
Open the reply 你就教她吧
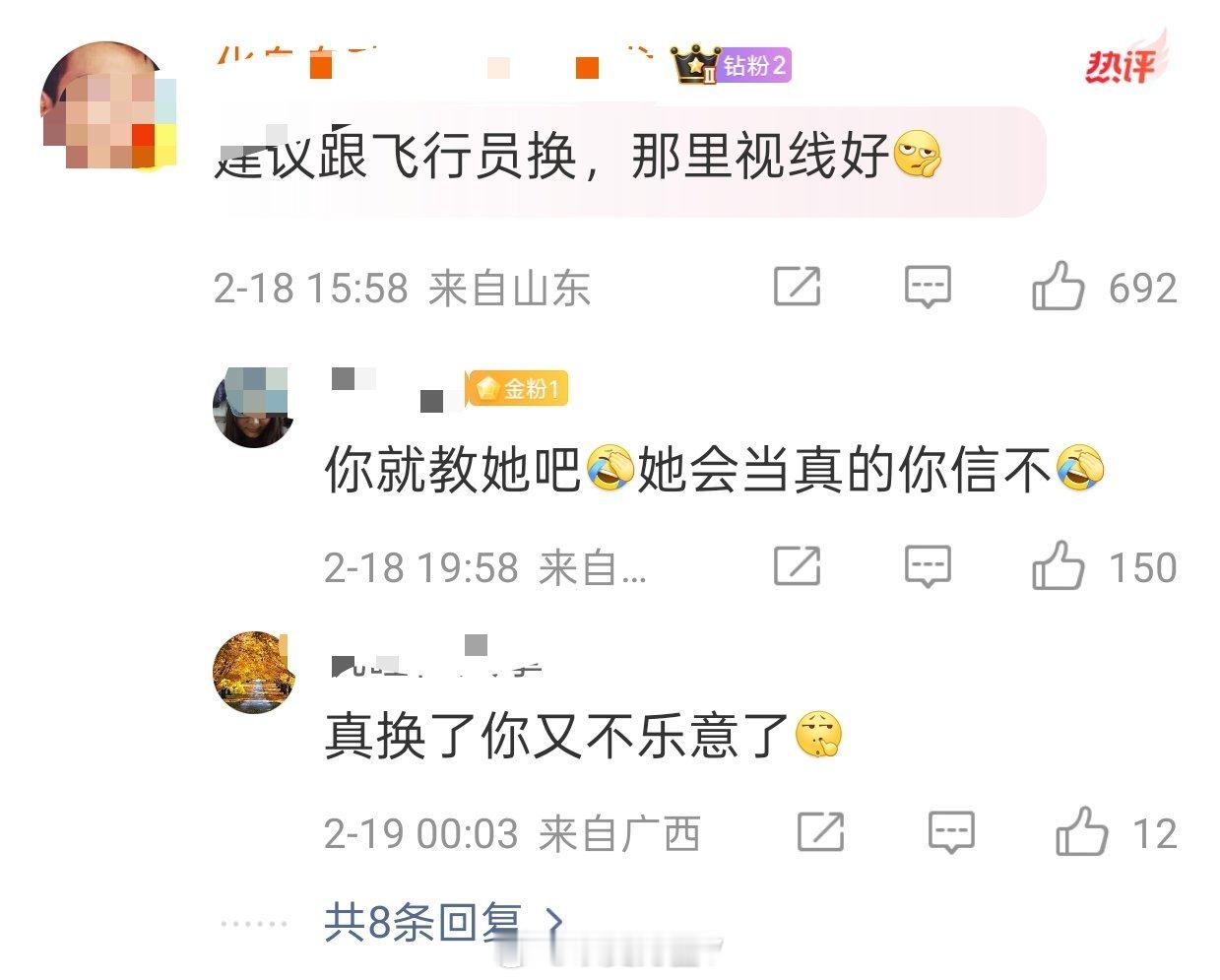click(715, 470)
